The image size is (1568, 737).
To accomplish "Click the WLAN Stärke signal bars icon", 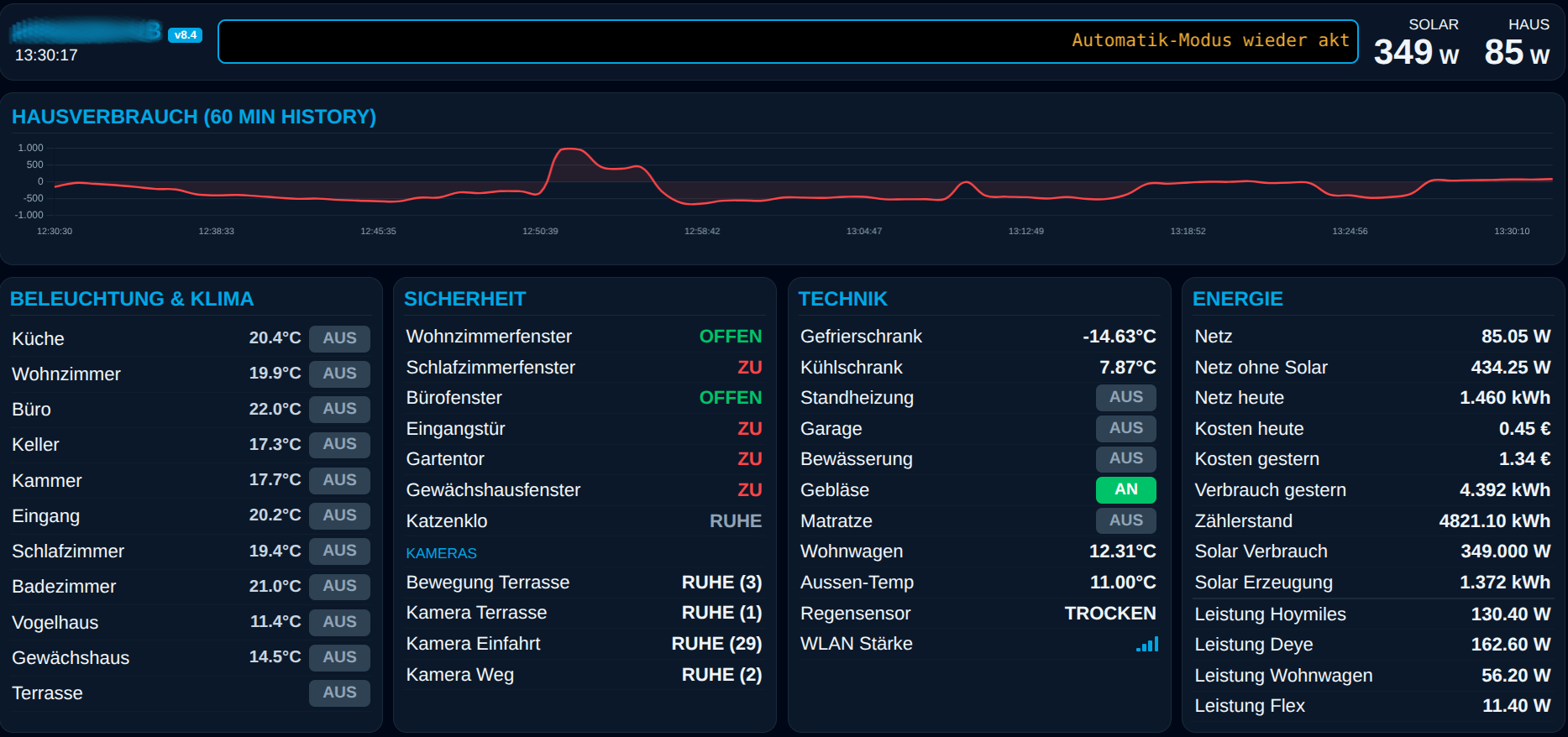I will [x=1147, y=644].
